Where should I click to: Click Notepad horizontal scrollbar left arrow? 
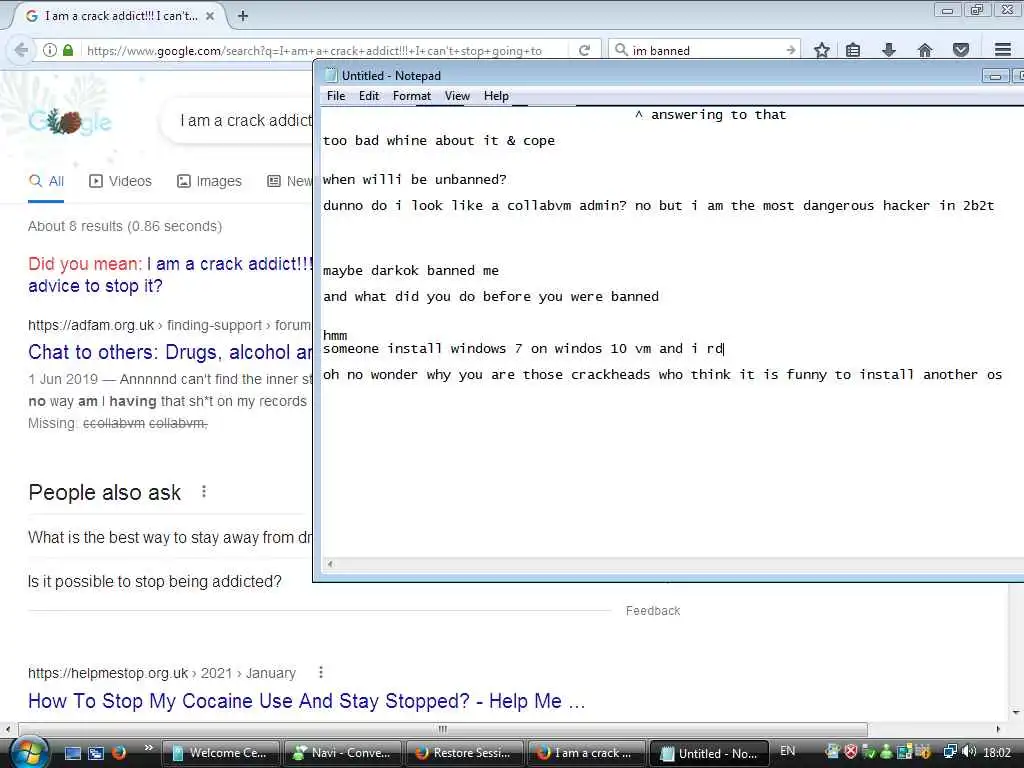click(330, 564)
